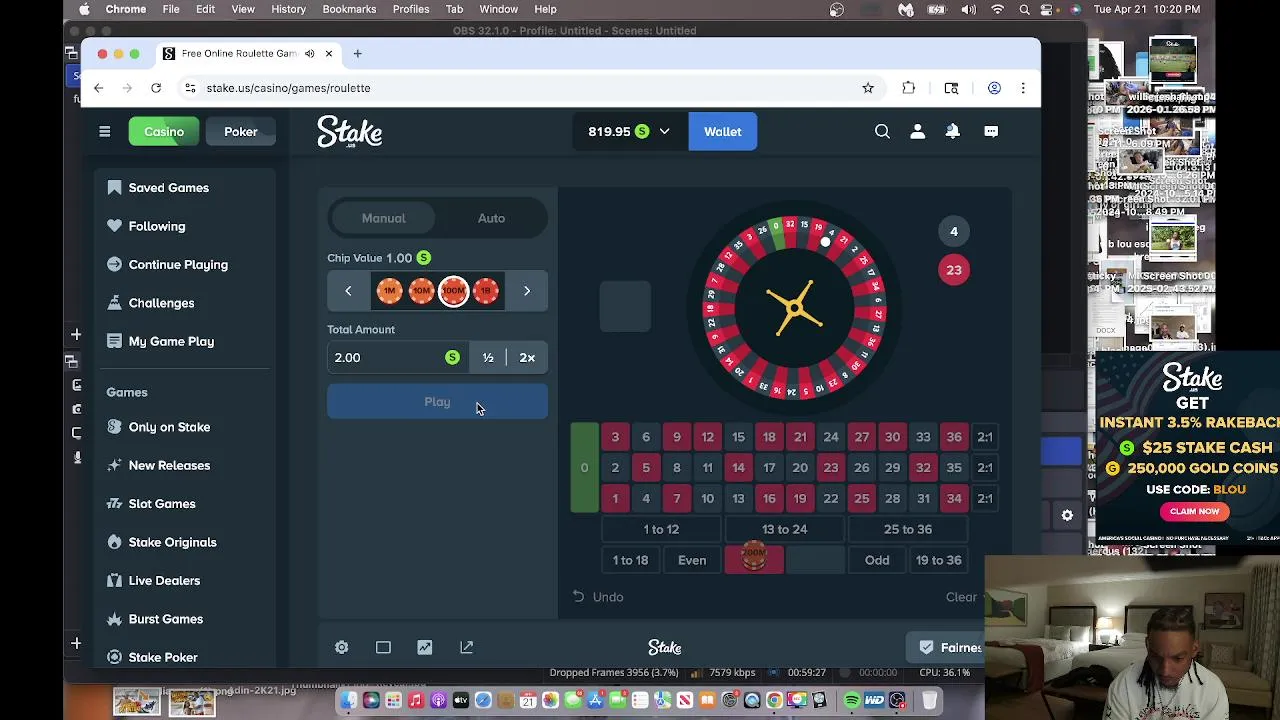
Task: Toggle theatre mode rectangle icon
Action: (383, 647)
